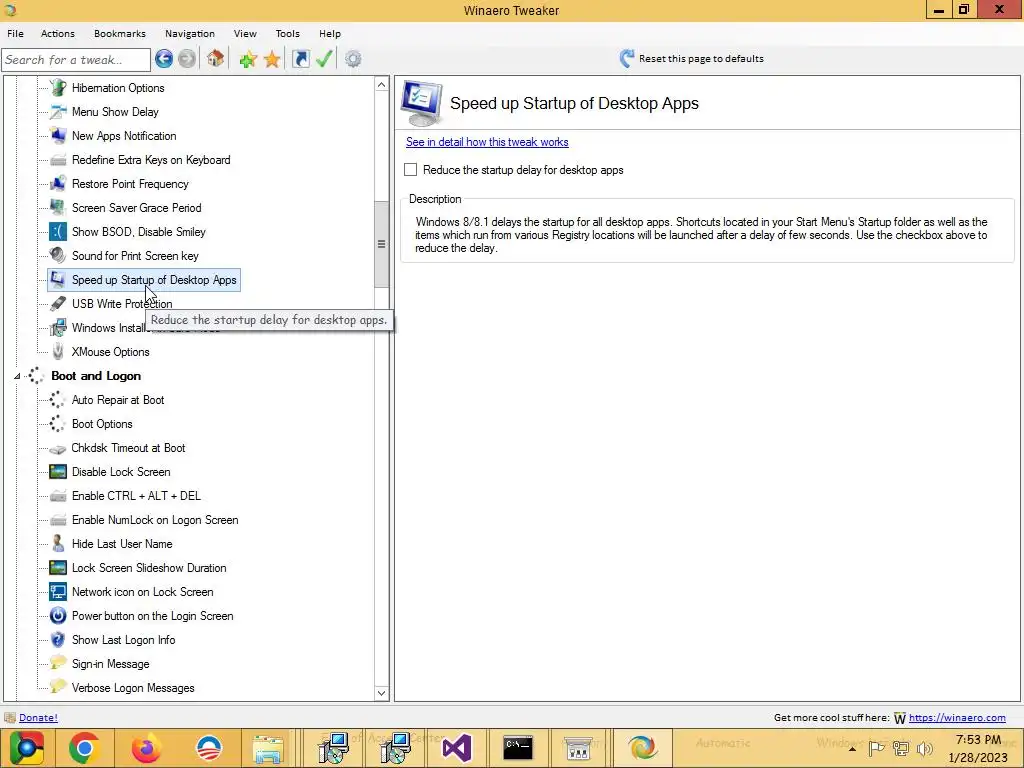
Task: Click the Network icon on Lock Screen icon
Action: click(x=58, y=592)
